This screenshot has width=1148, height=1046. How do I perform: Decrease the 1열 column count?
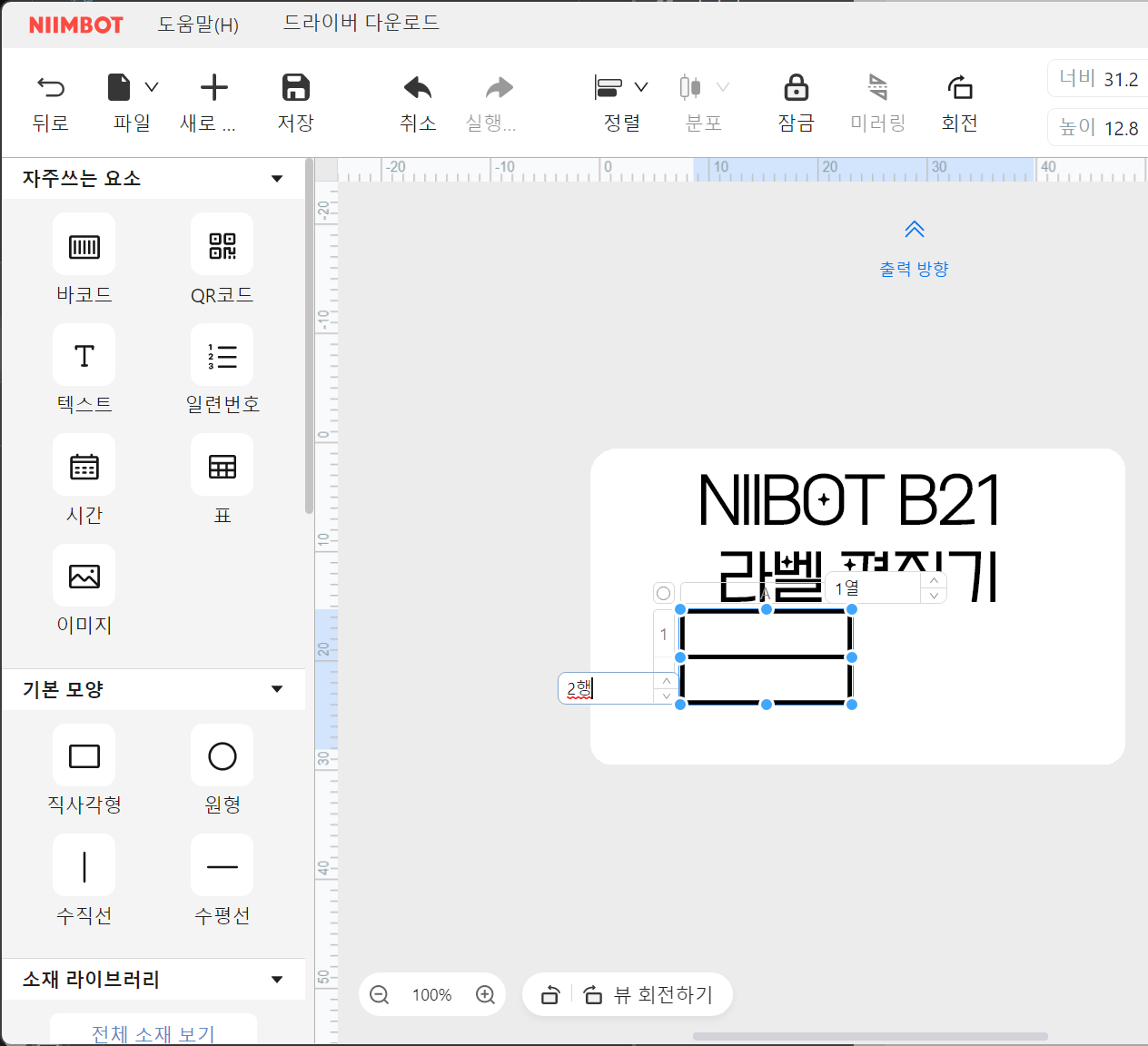(934, 596)
